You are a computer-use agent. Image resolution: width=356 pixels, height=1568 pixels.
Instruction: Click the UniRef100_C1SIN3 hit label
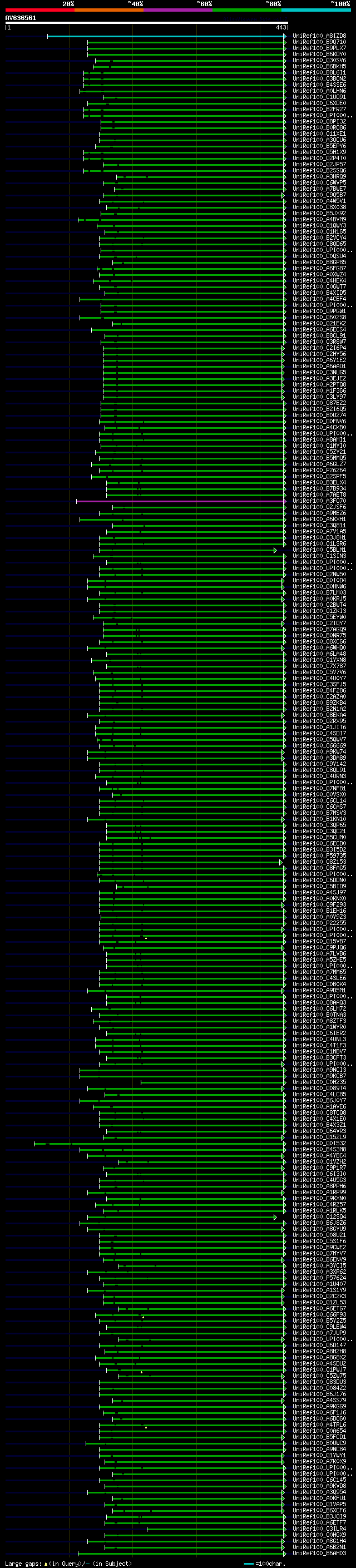click(319, 556)
